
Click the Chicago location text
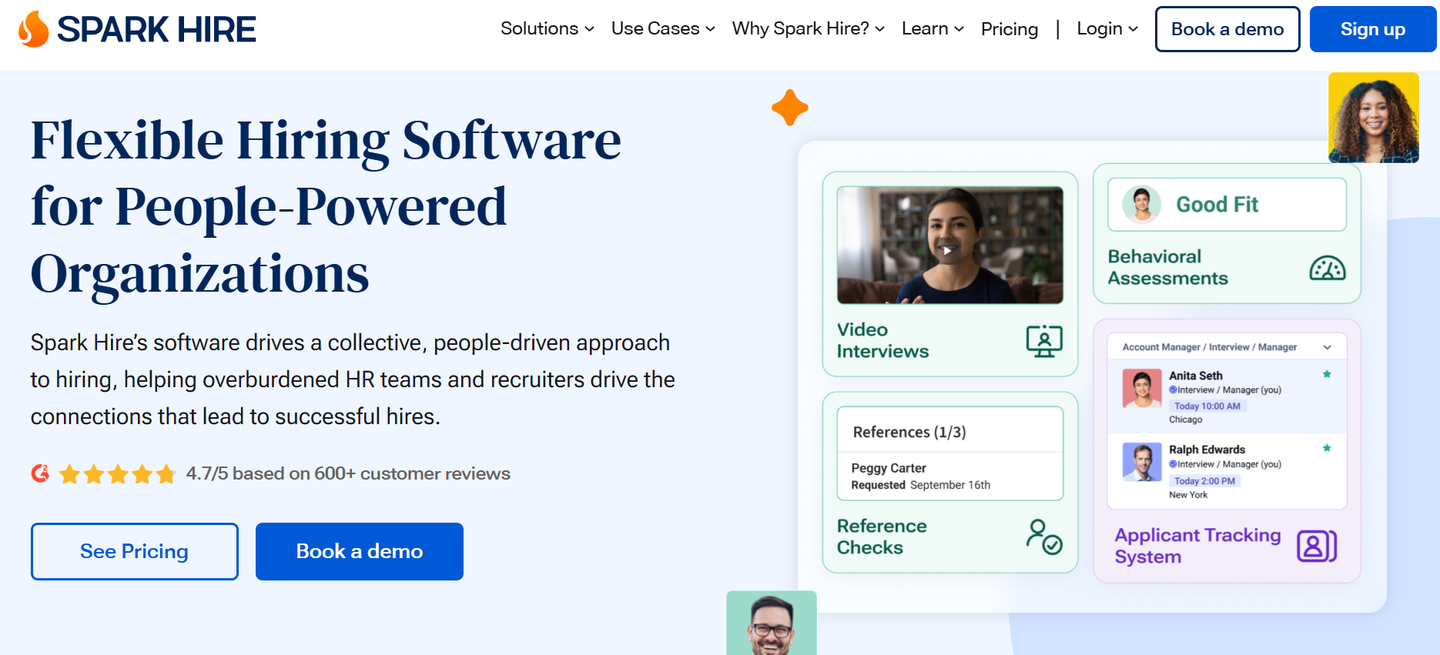1186,420
